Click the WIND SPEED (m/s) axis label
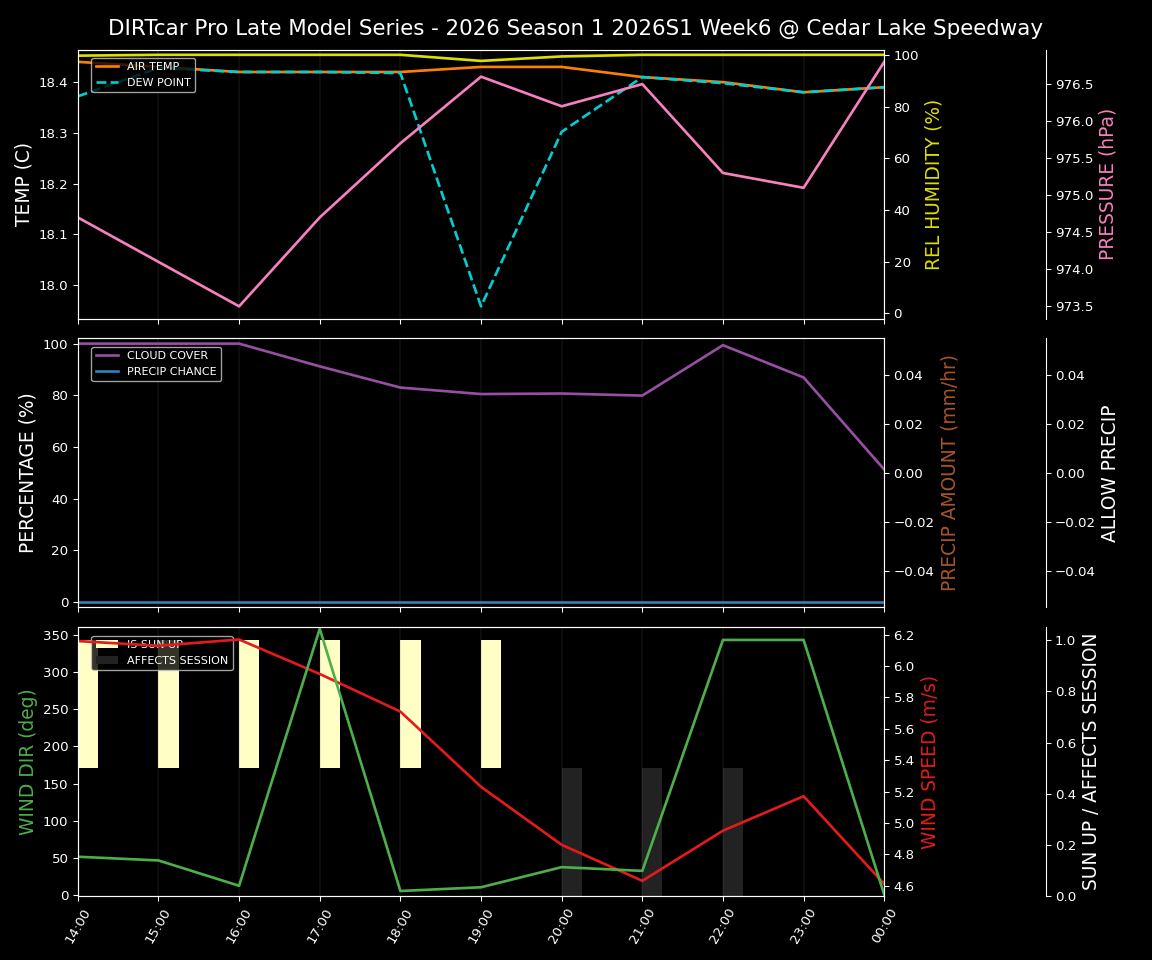The height and width of the screenshot is (960, 1152). coord(929,762)
